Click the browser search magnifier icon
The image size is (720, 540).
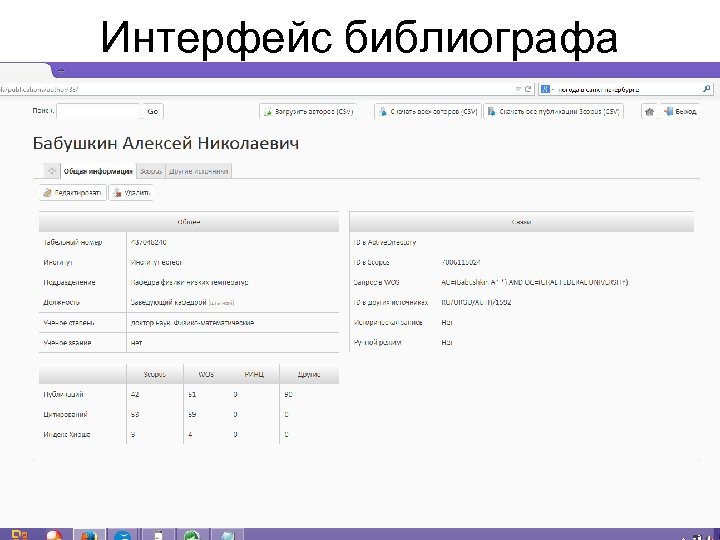click(707, 89)
